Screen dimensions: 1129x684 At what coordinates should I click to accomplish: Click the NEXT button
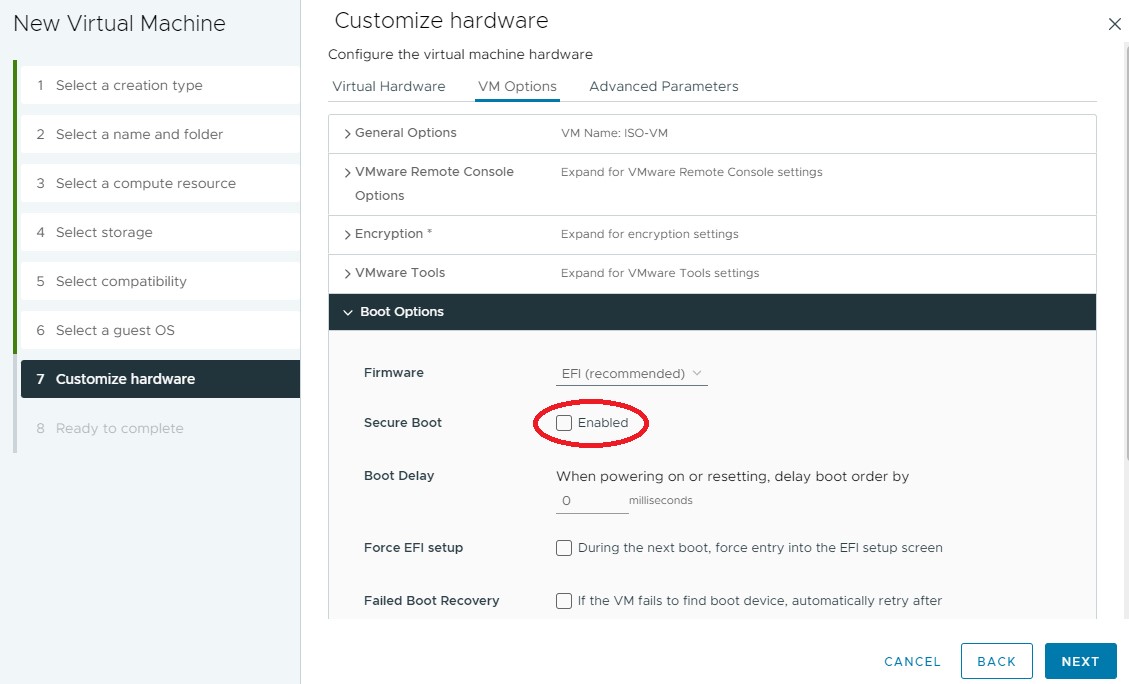coord(1080,661)
